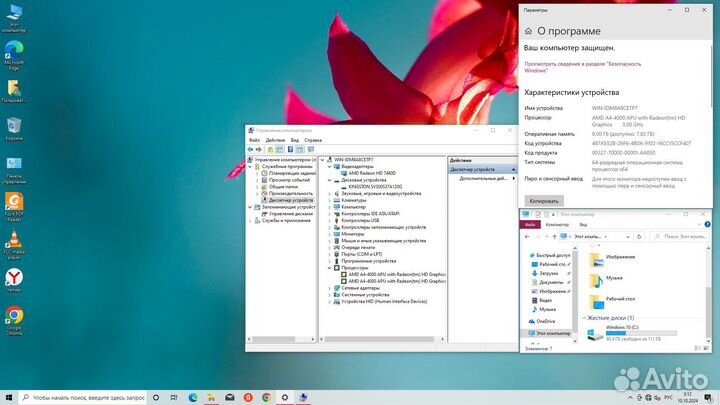Viewport: 720px width, 405px height.
Task: Click Back arrow in Computer Management toolbar
Action: (252, 149)
